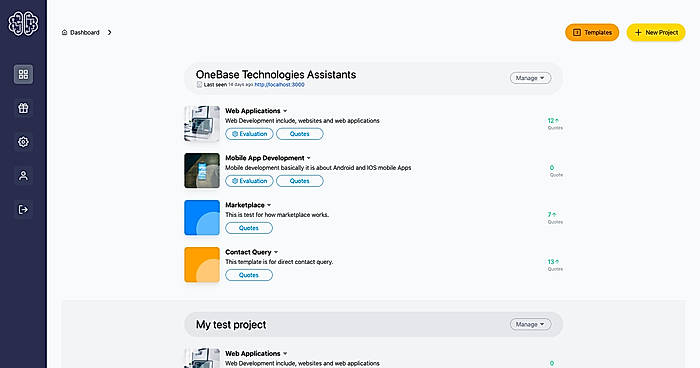Click the gift box sidebar icon
Screen dimensions: 700x368
tap(23, 108)
